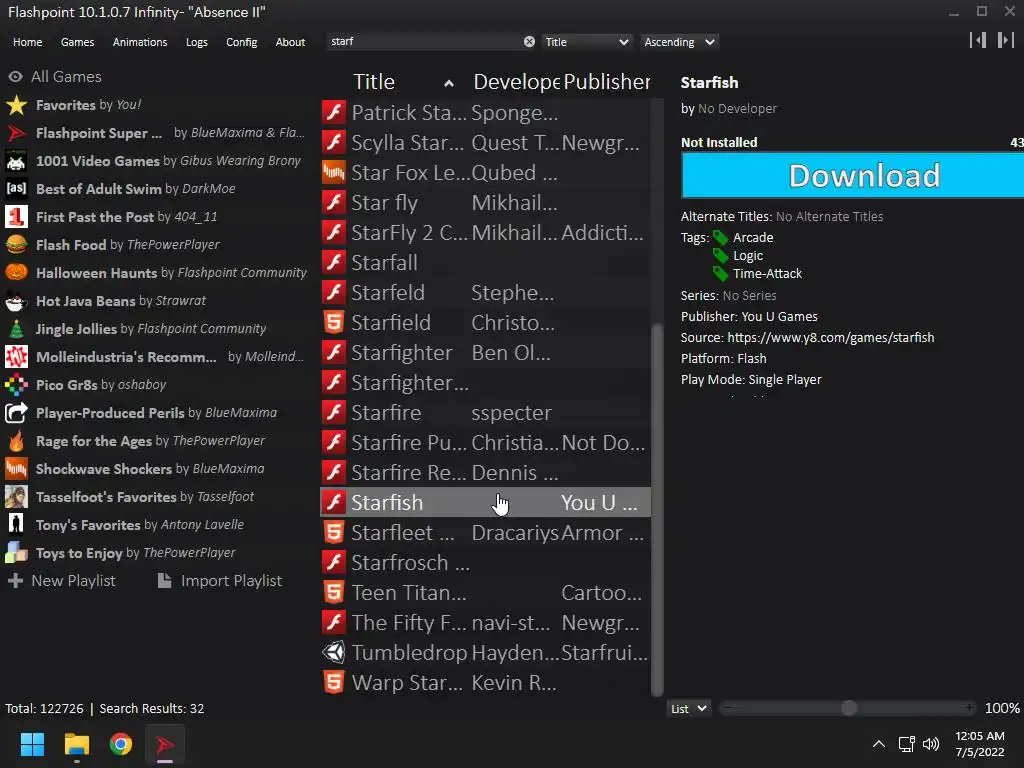Image resolution: width=1024 pixels, height=768 pixels.
Task: Click the Time-Attack tag green icon
Action: [720, 274]
